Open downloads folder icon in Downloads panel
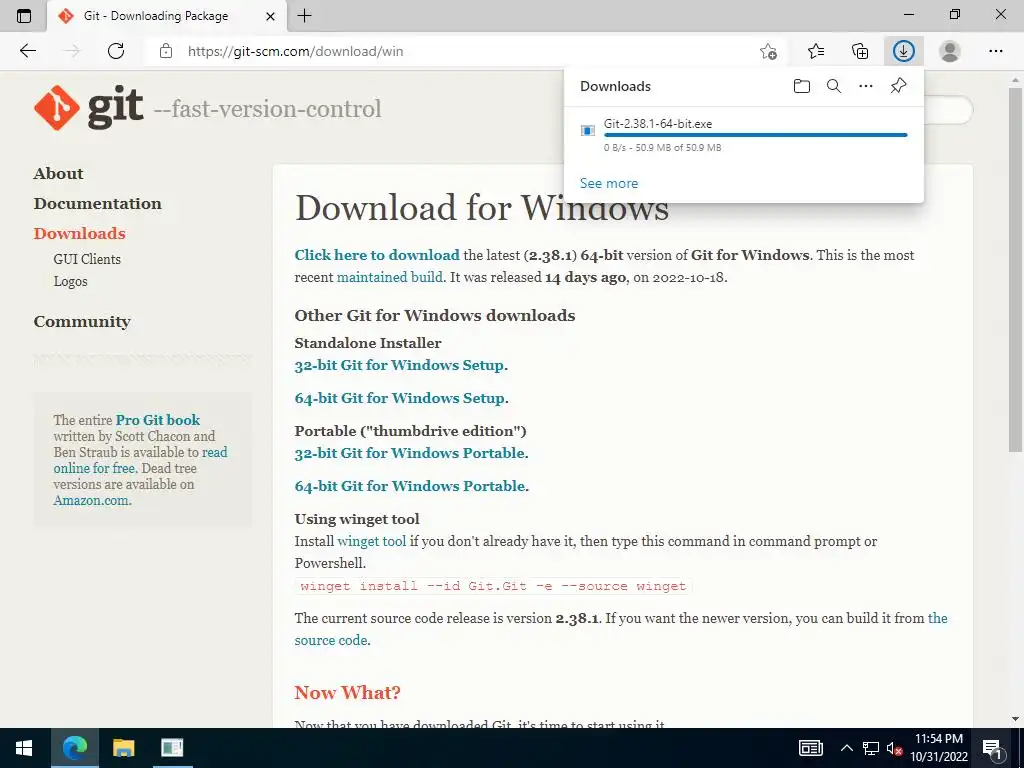The image size is (1024, 768). point(802,86)
